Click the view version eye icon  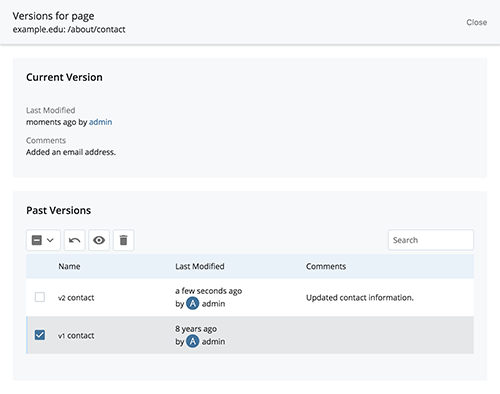(x=99, y=240)
